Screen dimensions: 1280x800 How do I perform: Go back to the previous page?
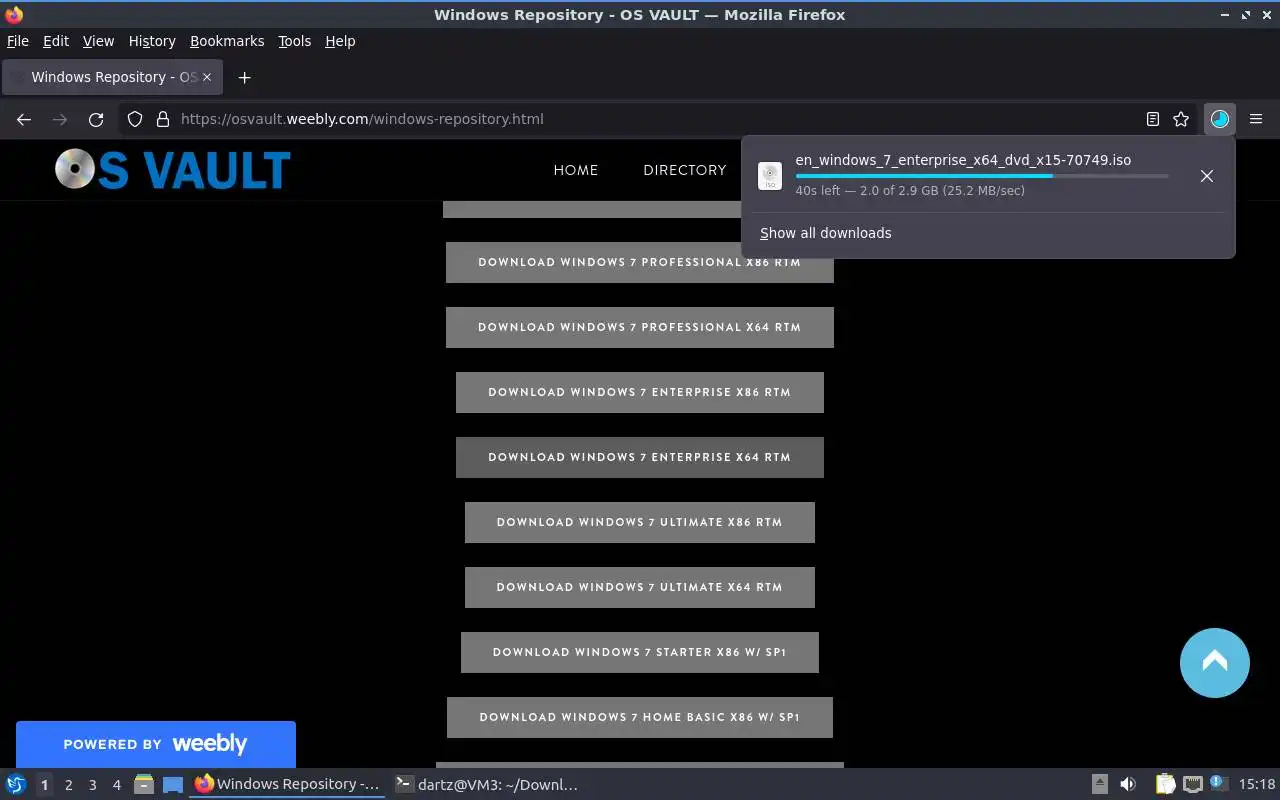[x=24, y=119]
